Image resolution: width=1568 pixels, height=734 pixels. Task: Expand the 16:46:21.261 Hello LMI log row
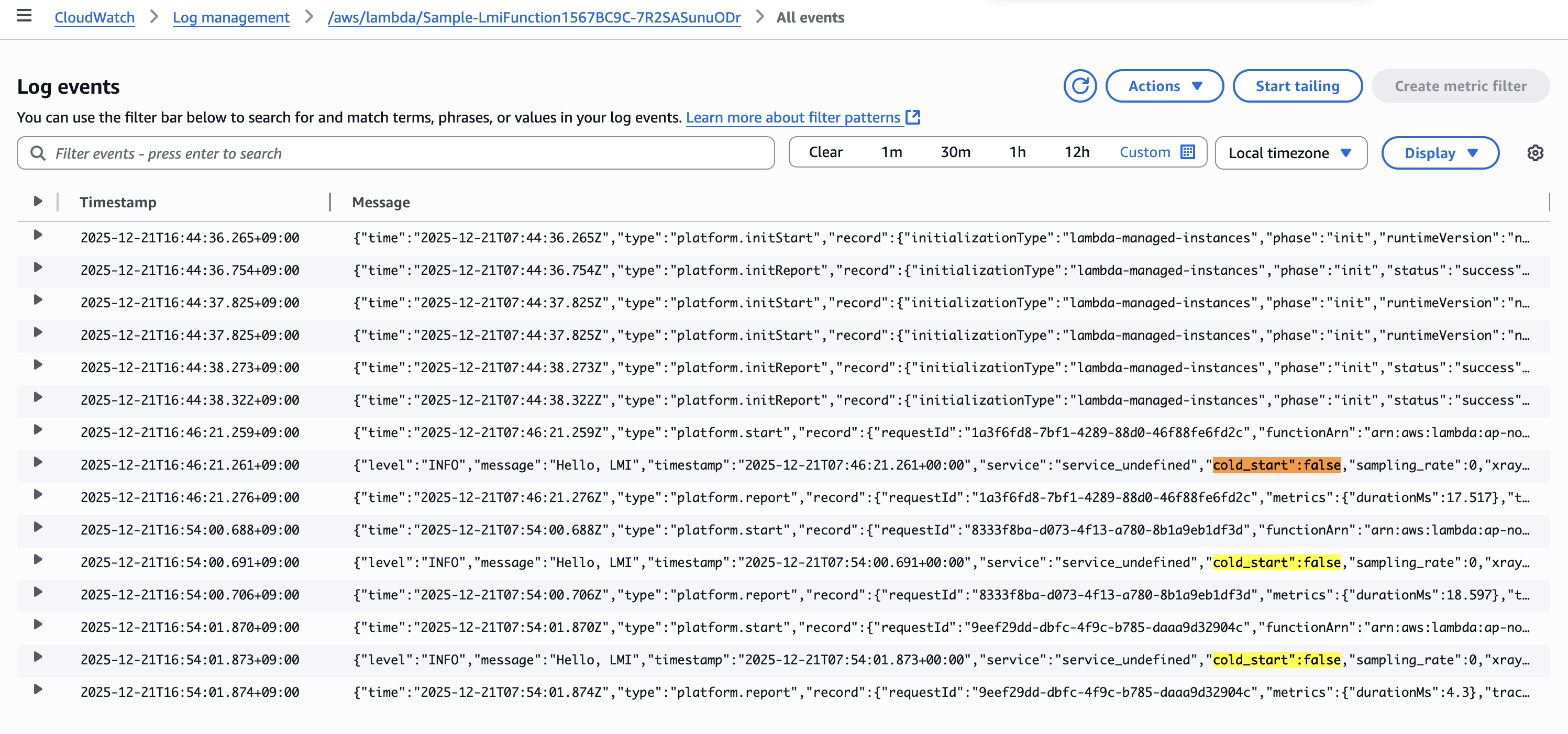(38, 463)
